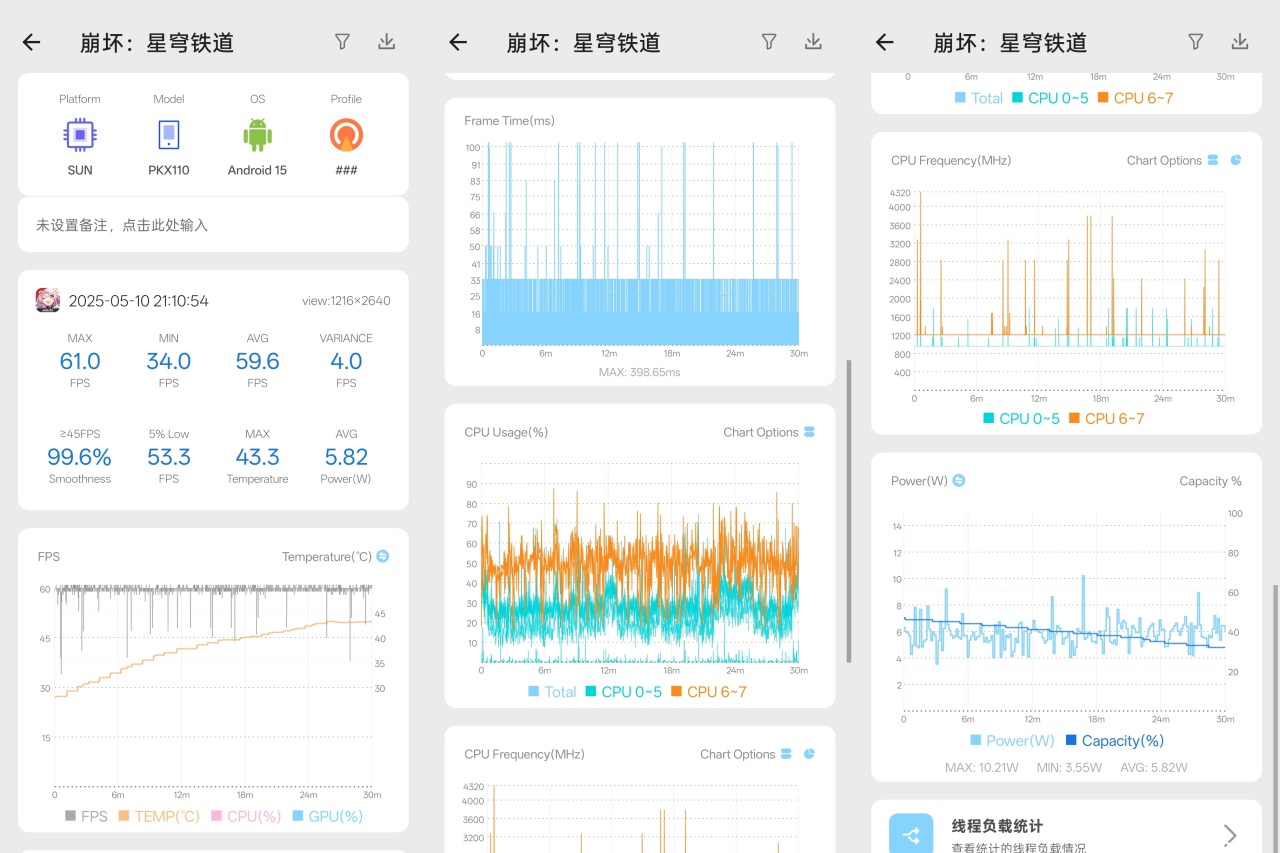Tap the game app icon beside 2025-05-10 timestamp
The height and width of the screenshot is (853, 1280).
(x=50, y=300)
